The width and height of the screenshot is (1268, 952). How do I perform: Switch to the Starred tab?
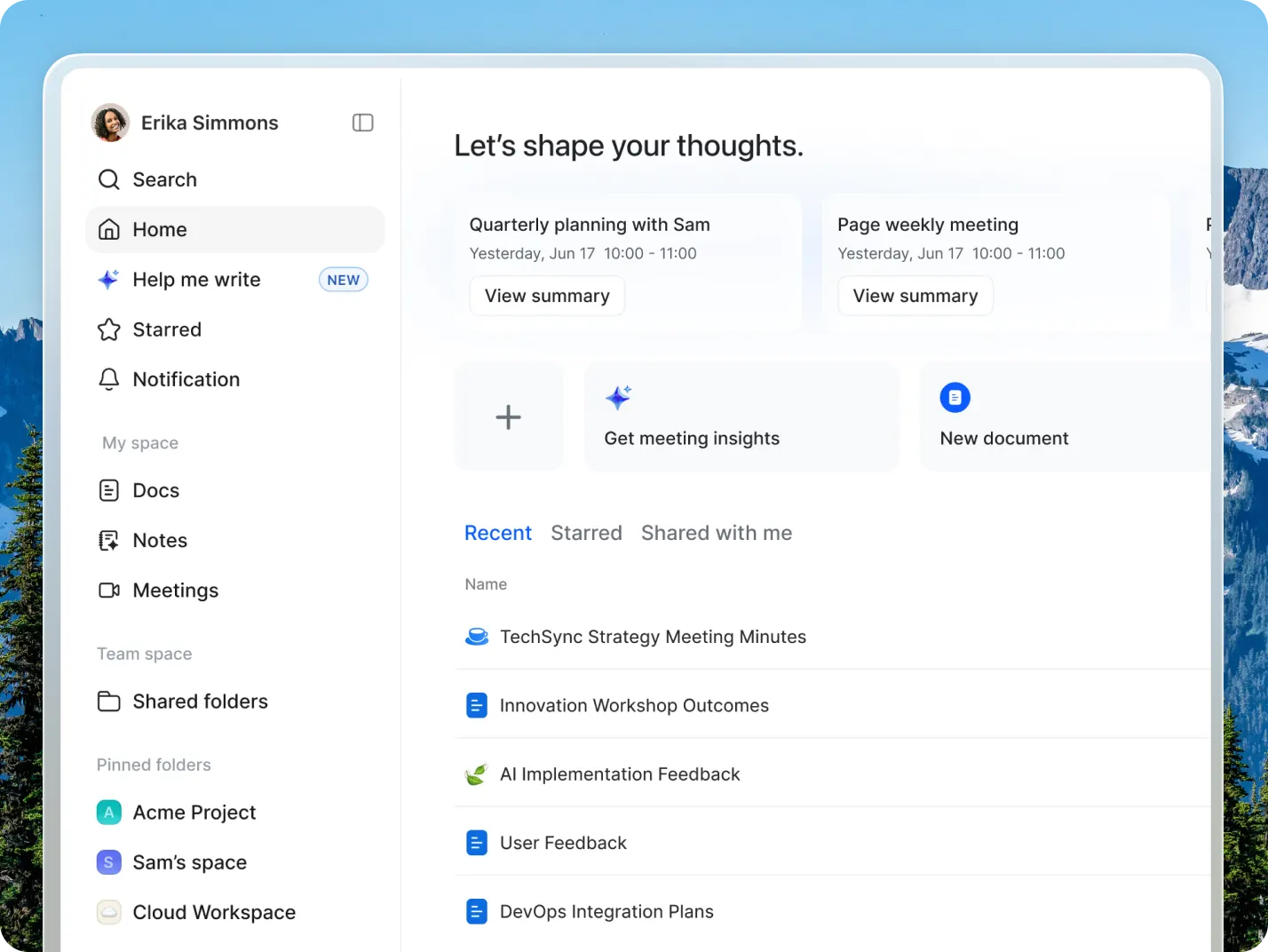(x=586, y=533)
